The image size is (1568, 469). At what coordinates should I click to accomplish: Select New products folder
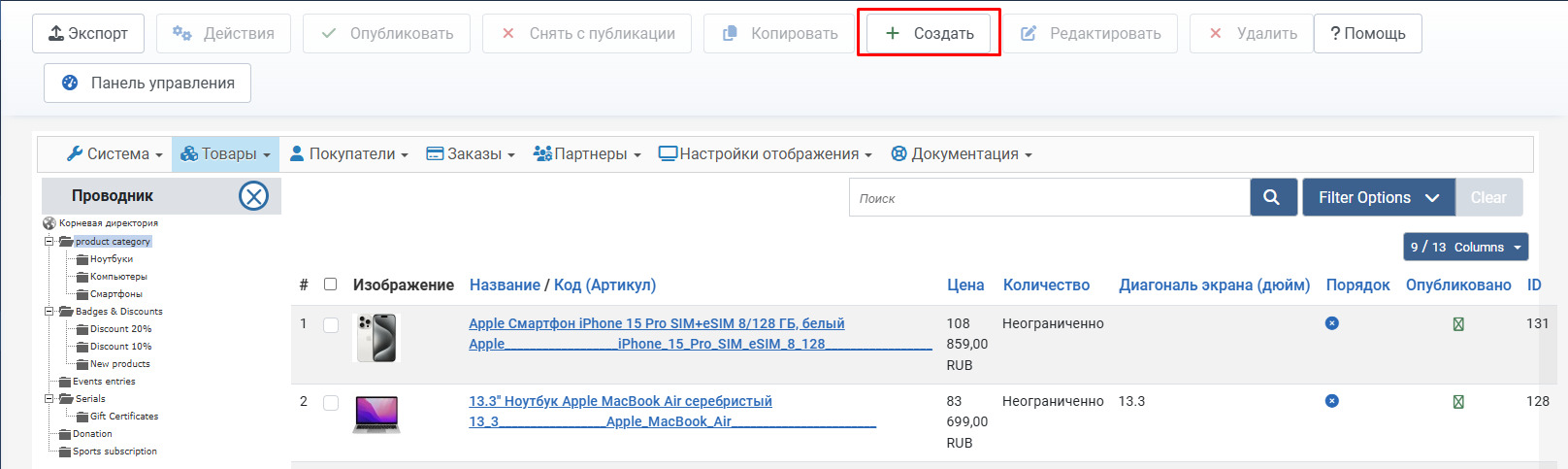click(x=120, y=364)
